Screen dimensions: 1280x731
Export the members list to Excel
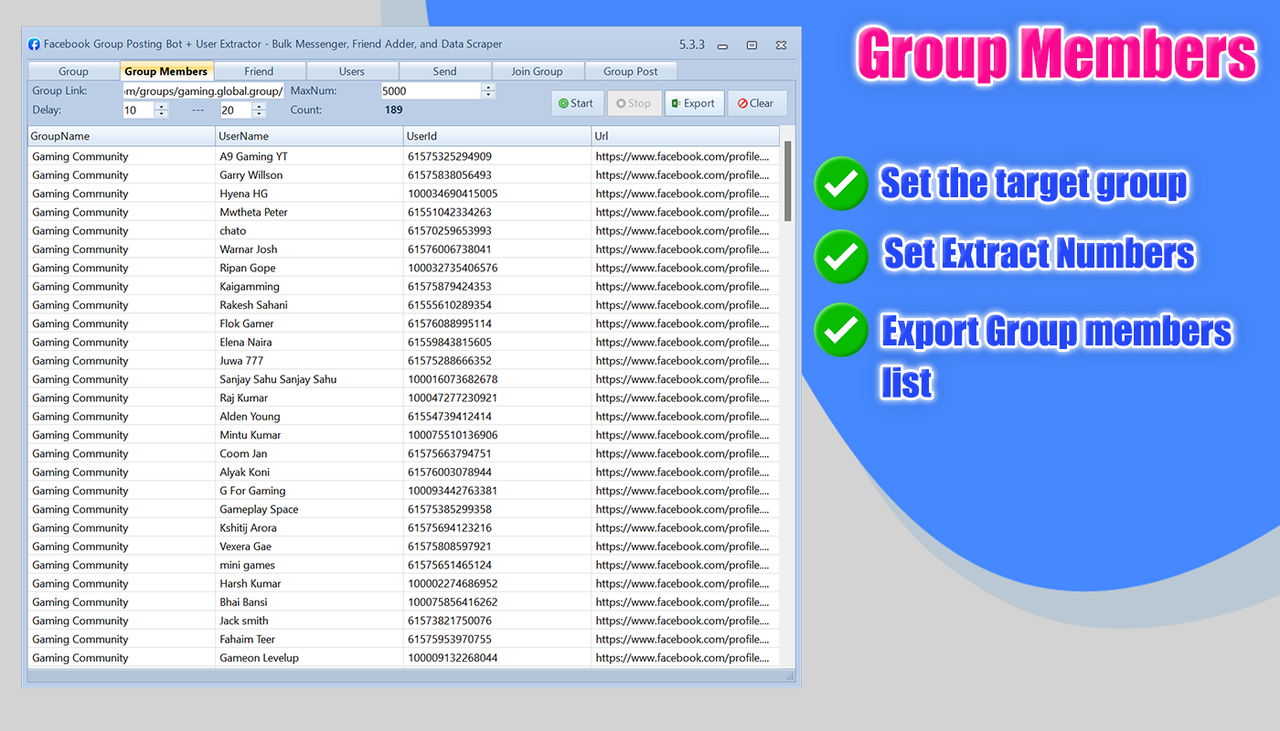[694, 103]
